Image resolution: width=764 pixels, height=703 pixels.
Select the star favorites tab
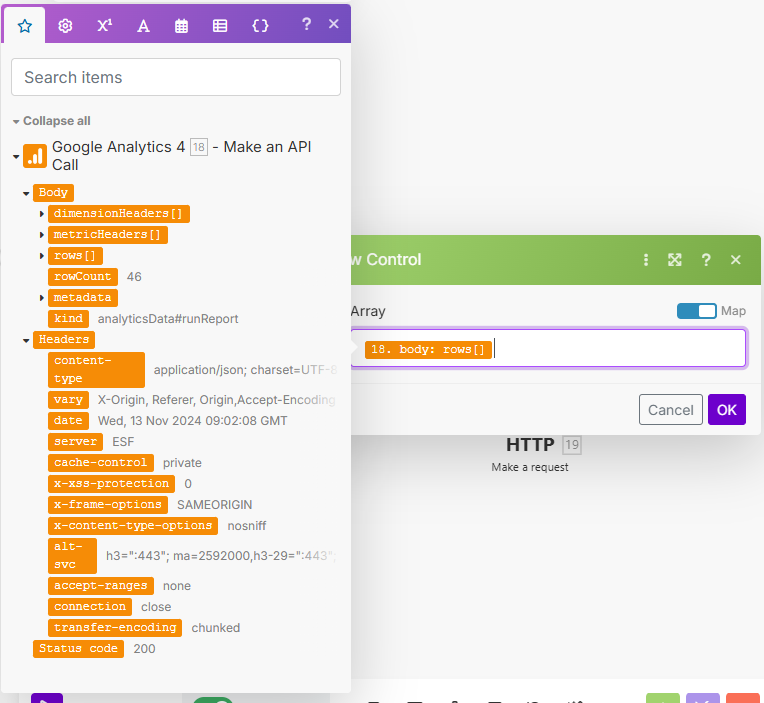(24, 26)
